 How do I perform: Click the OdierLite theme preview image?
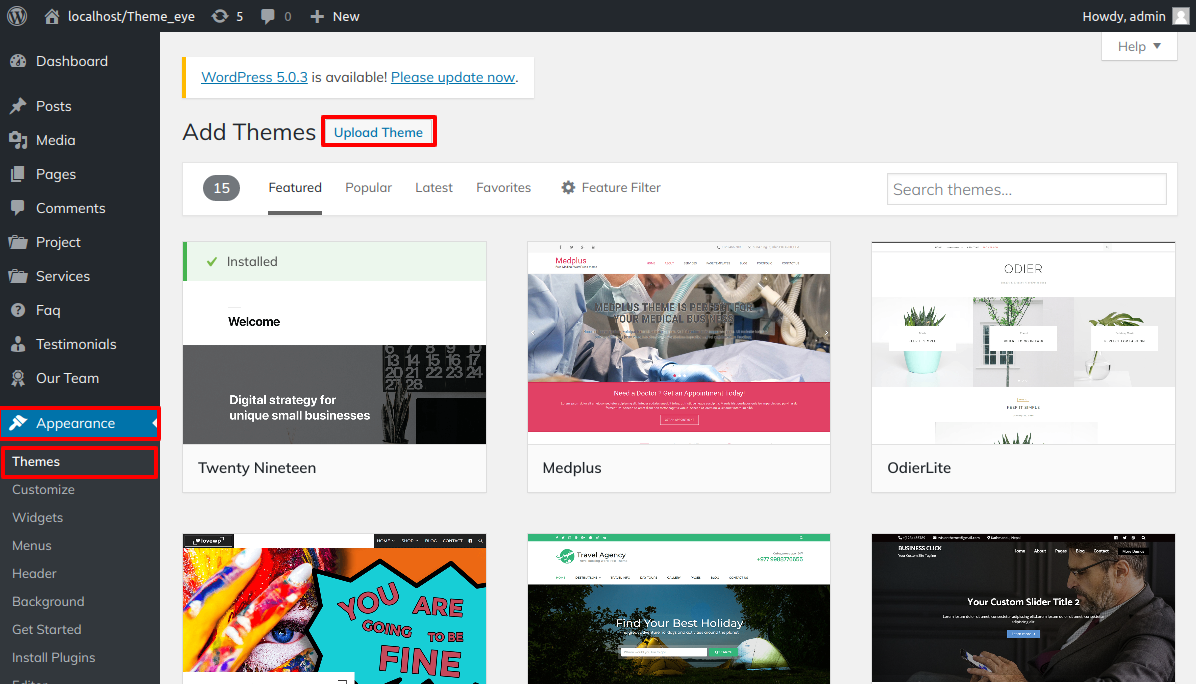1023,343
